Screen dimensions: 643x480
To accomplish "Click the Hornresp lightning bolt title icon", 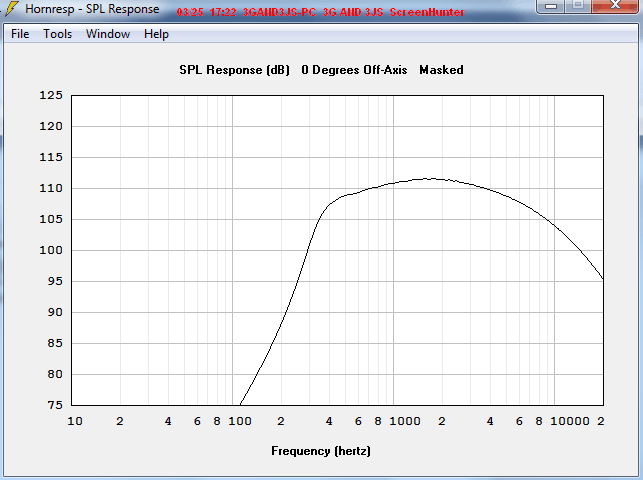I will (12, 9).
